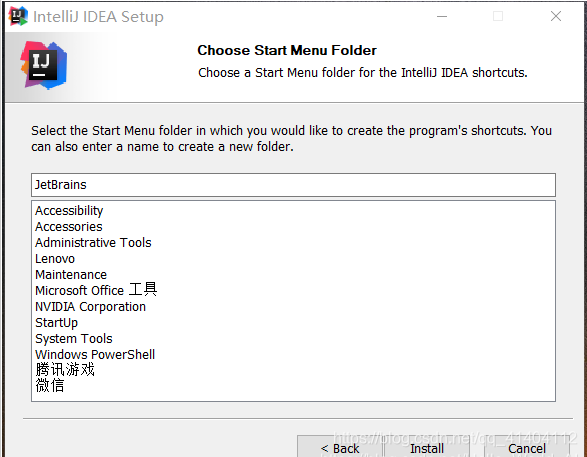The image size is (587, 457).
Task: Choose the Windows PowerShell folder
Action: coord(95,354)
